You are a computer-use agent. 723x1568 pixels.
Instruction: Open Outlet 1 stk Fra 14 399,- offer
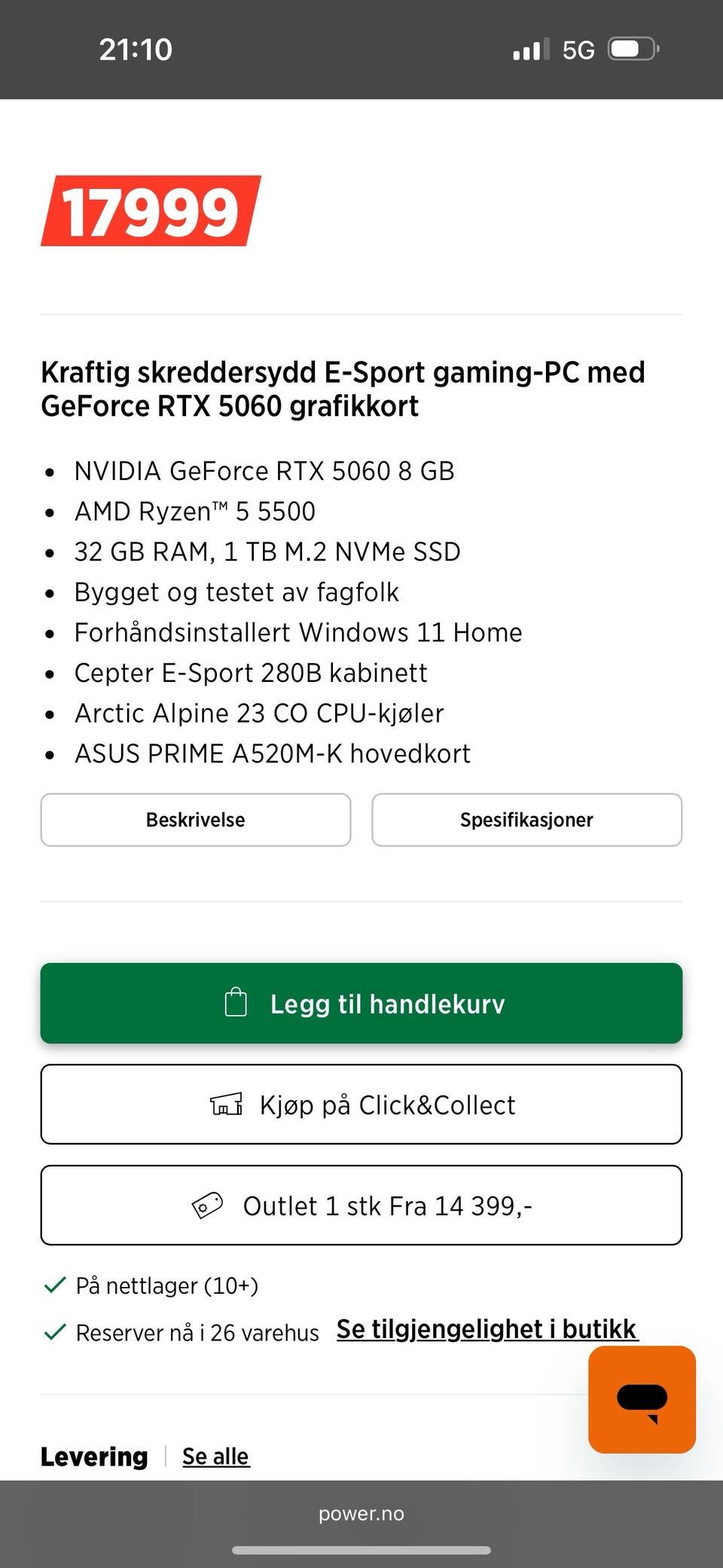361,1206
